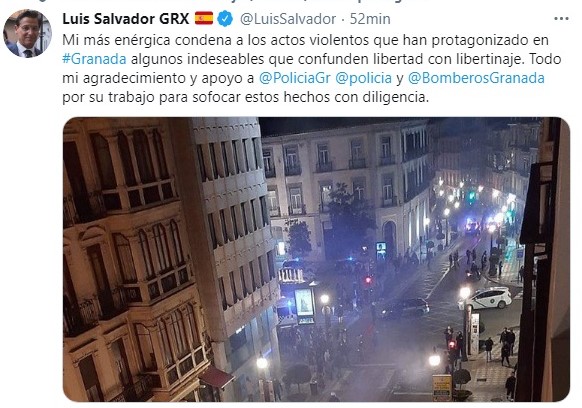Open the #Granada hashtag
This screenshot has width=582, height=408.
94,59
